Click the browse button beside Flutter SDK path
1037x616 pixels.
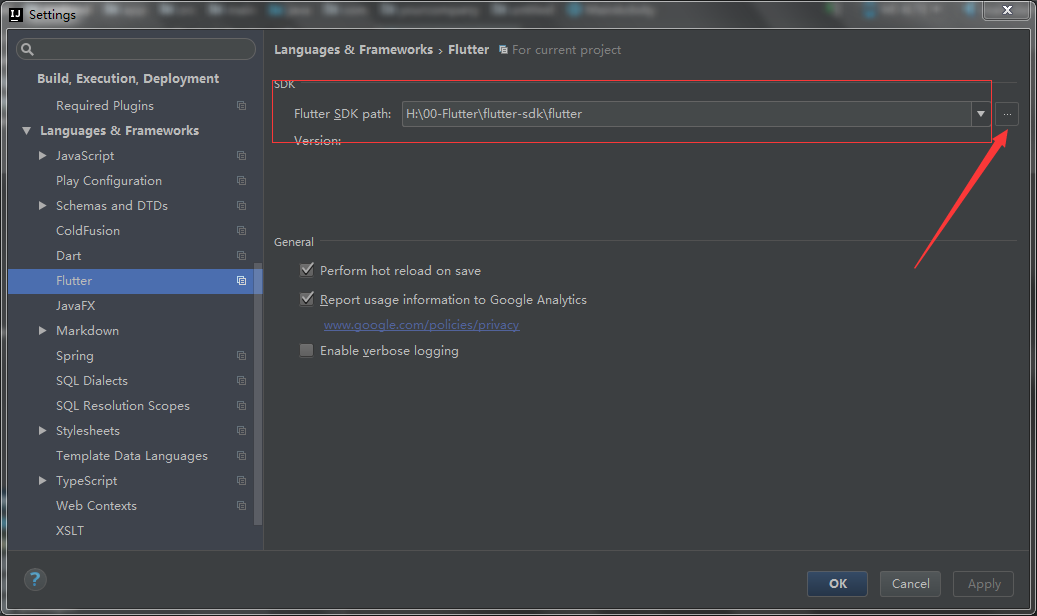click(1007, 114)
